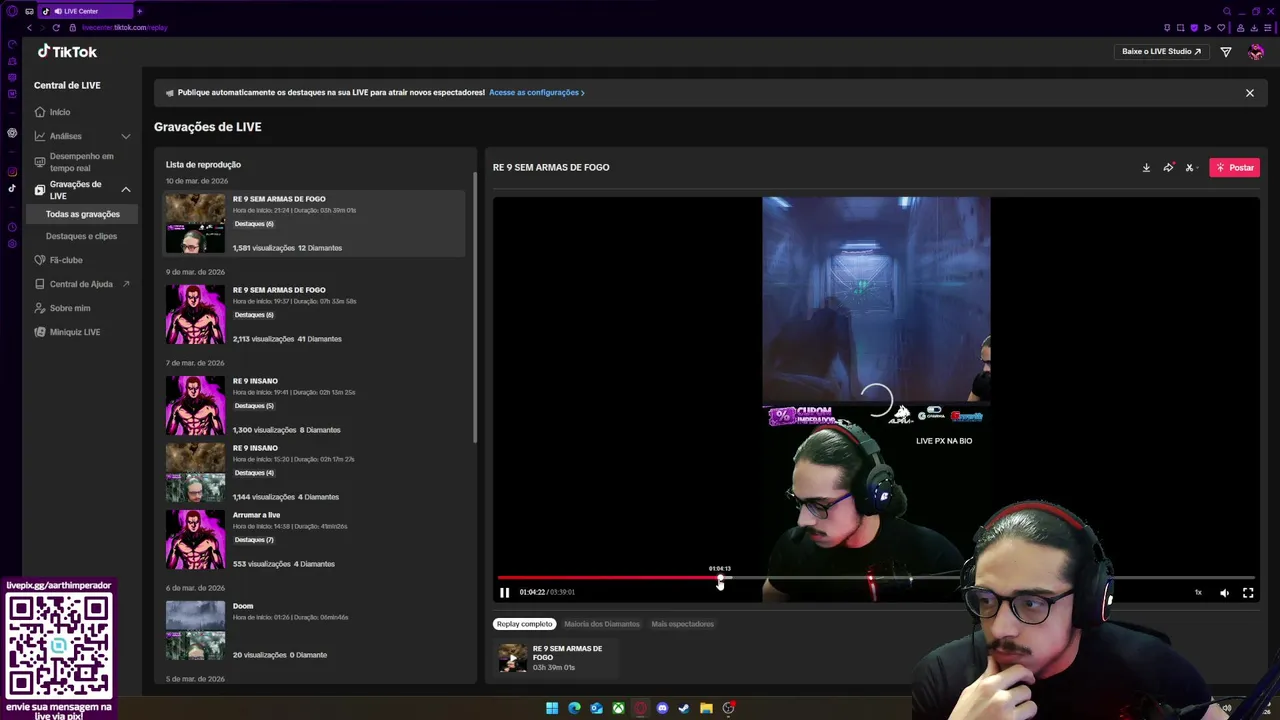
Task: Open browser easy setup sliders icon
Action: (1269, 27)
